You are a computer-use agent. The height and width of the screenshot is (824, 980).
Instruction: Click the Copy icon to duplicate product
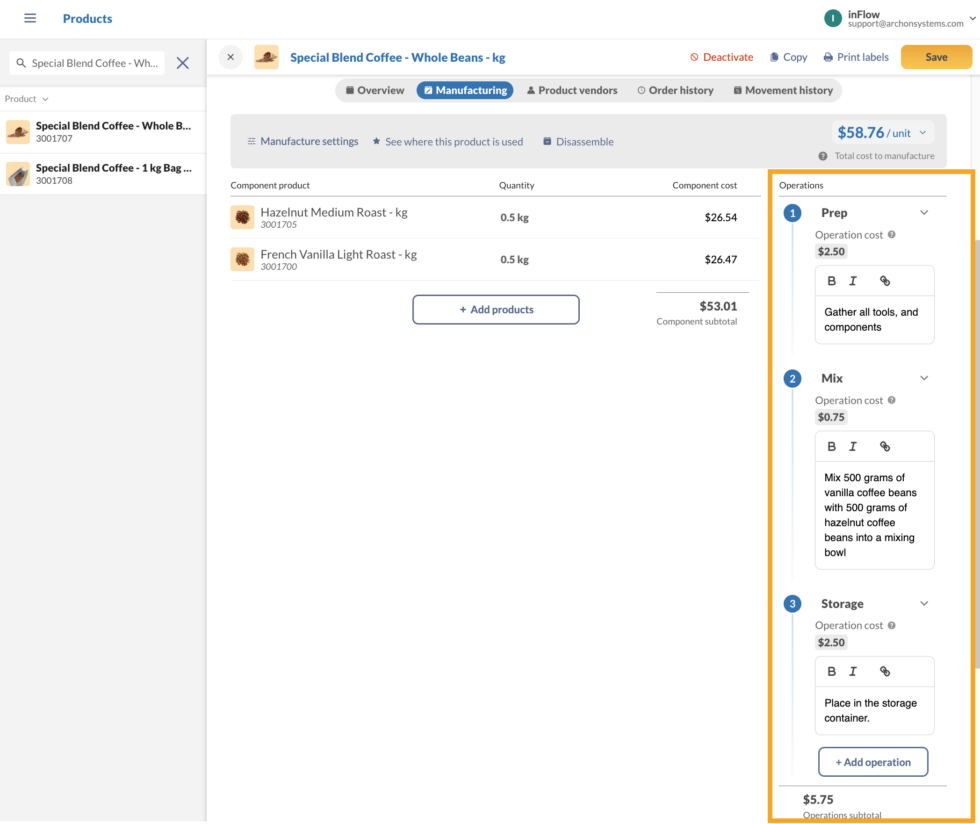click(788, 57)
